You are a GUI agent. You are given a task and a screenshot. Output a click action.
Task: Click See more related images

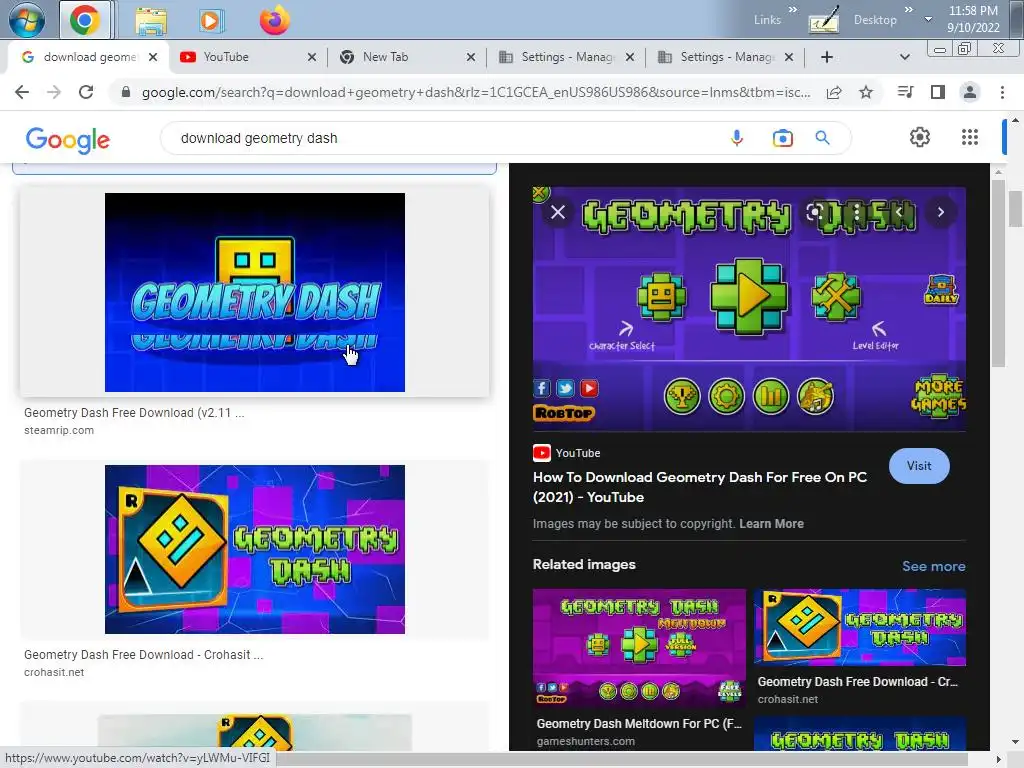(933, 566)
